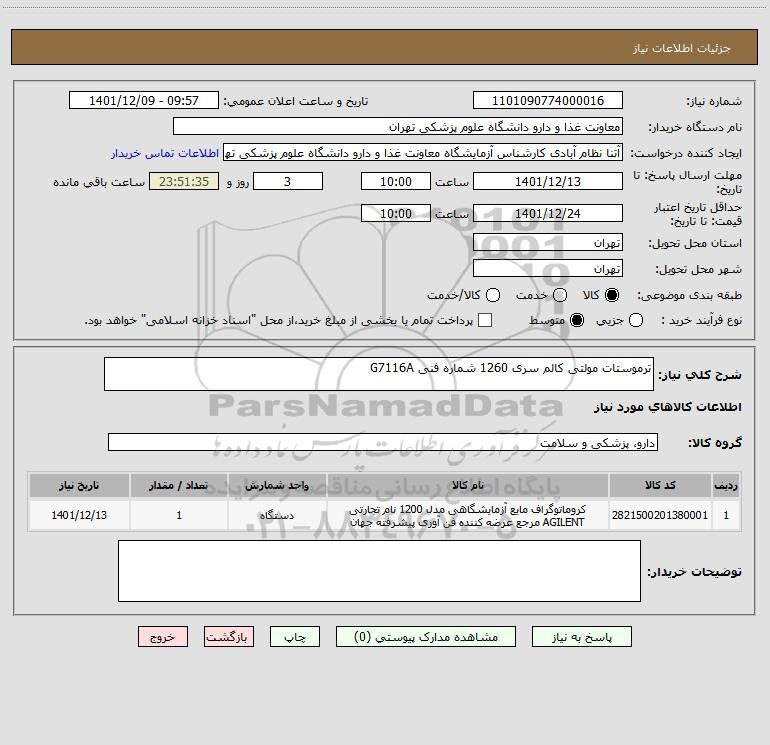Select the خدمت radio button
The width and height of the screenshot is (770, 745).
[560, 295]
